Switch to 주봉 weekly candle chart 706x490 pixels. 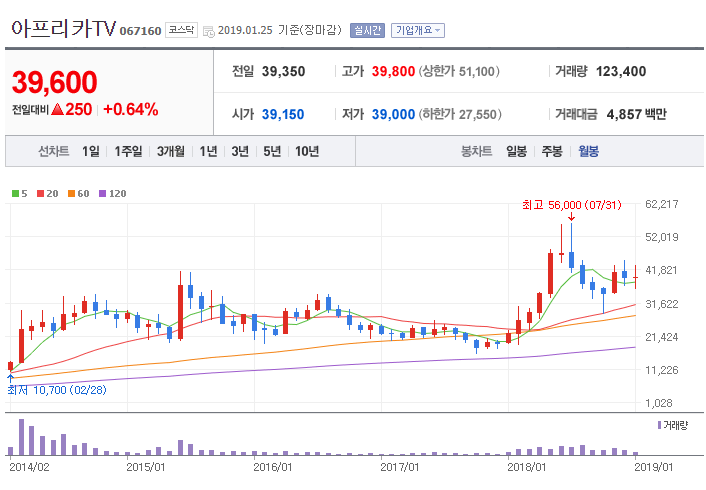[x=552, y=151]
